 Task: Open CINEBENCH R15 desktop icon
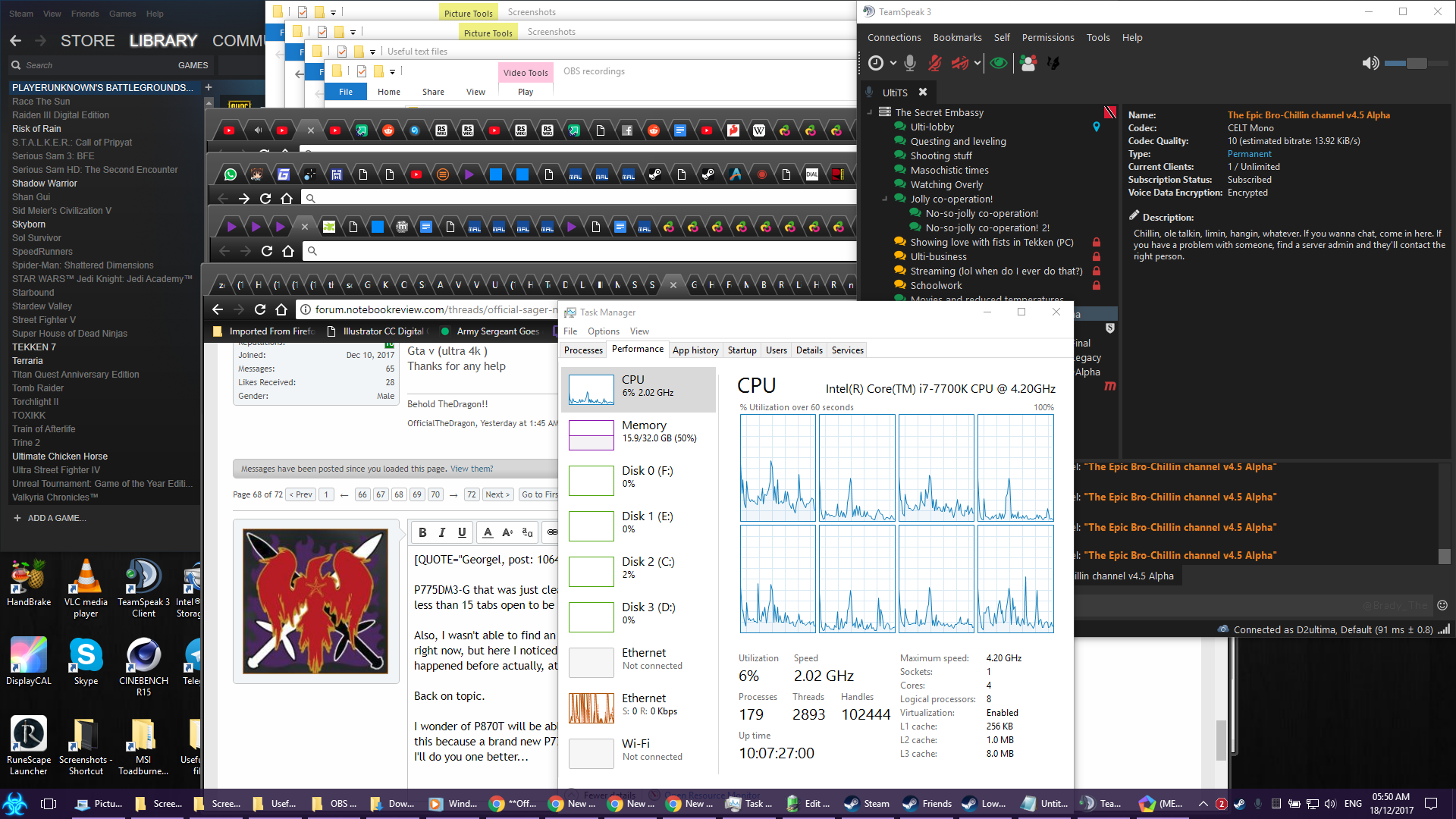pyautogui.click(x=143, y=667)
